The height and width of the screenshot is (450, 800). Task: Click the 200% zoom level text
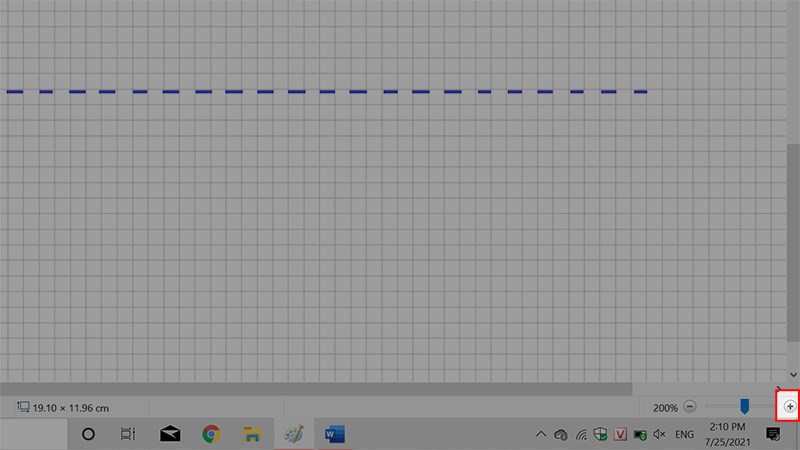[x=665, y=408]
